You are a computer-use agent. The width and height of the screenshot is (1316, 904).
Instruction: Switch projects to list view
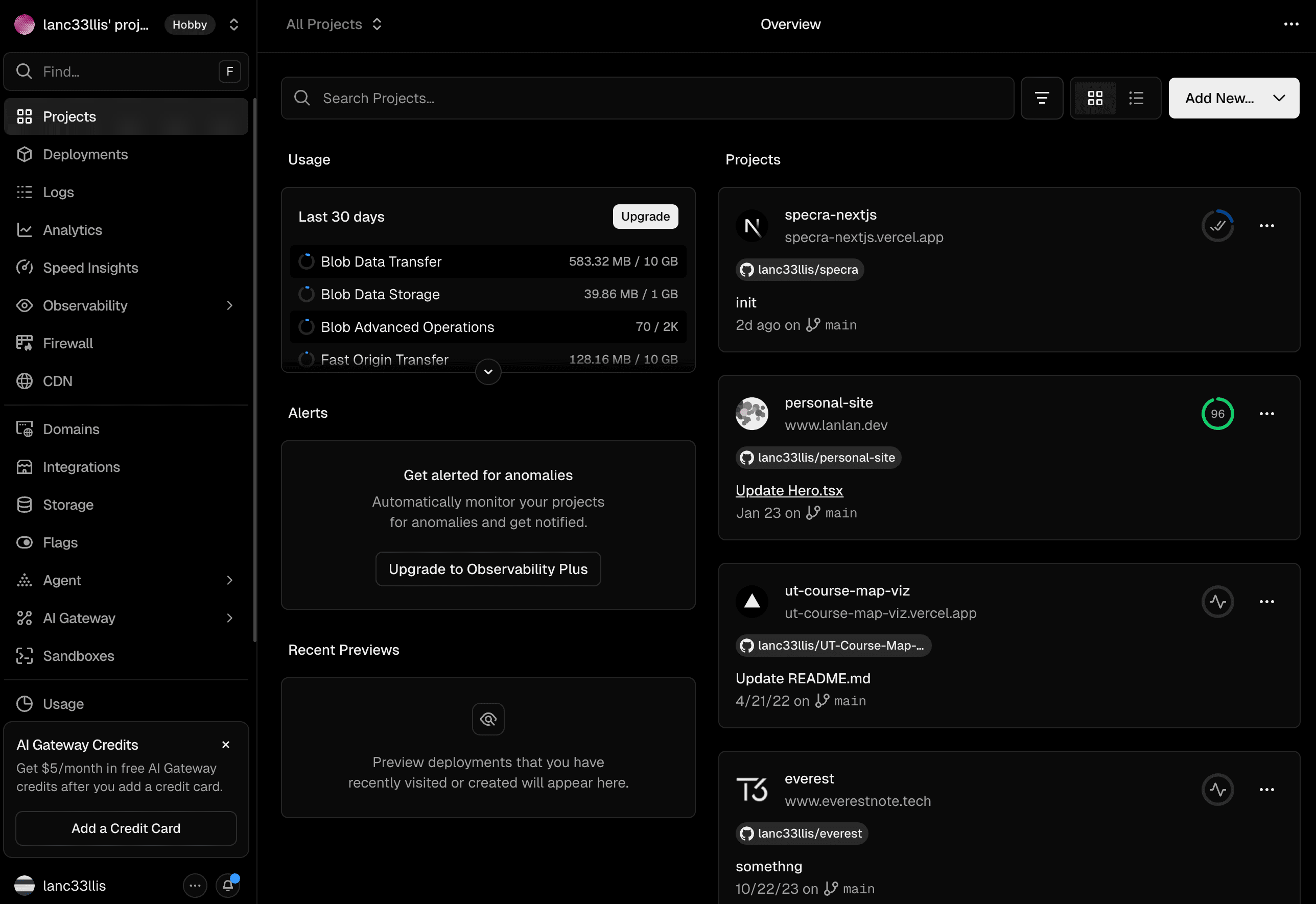click(1136, 98)
